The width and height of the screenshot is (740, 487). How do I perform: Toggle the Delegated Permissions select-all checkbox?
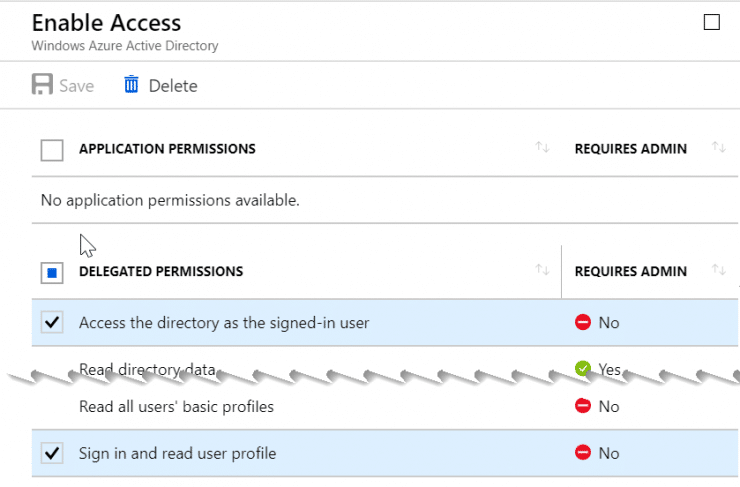coord(51,272)
